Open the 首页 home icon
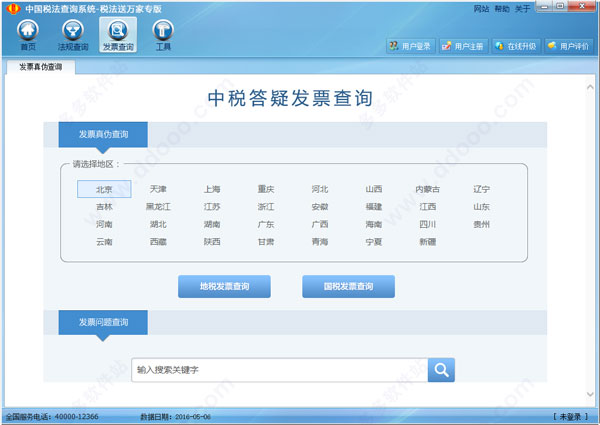The width and height of the screenshot is (600, 425). [28, 35]
